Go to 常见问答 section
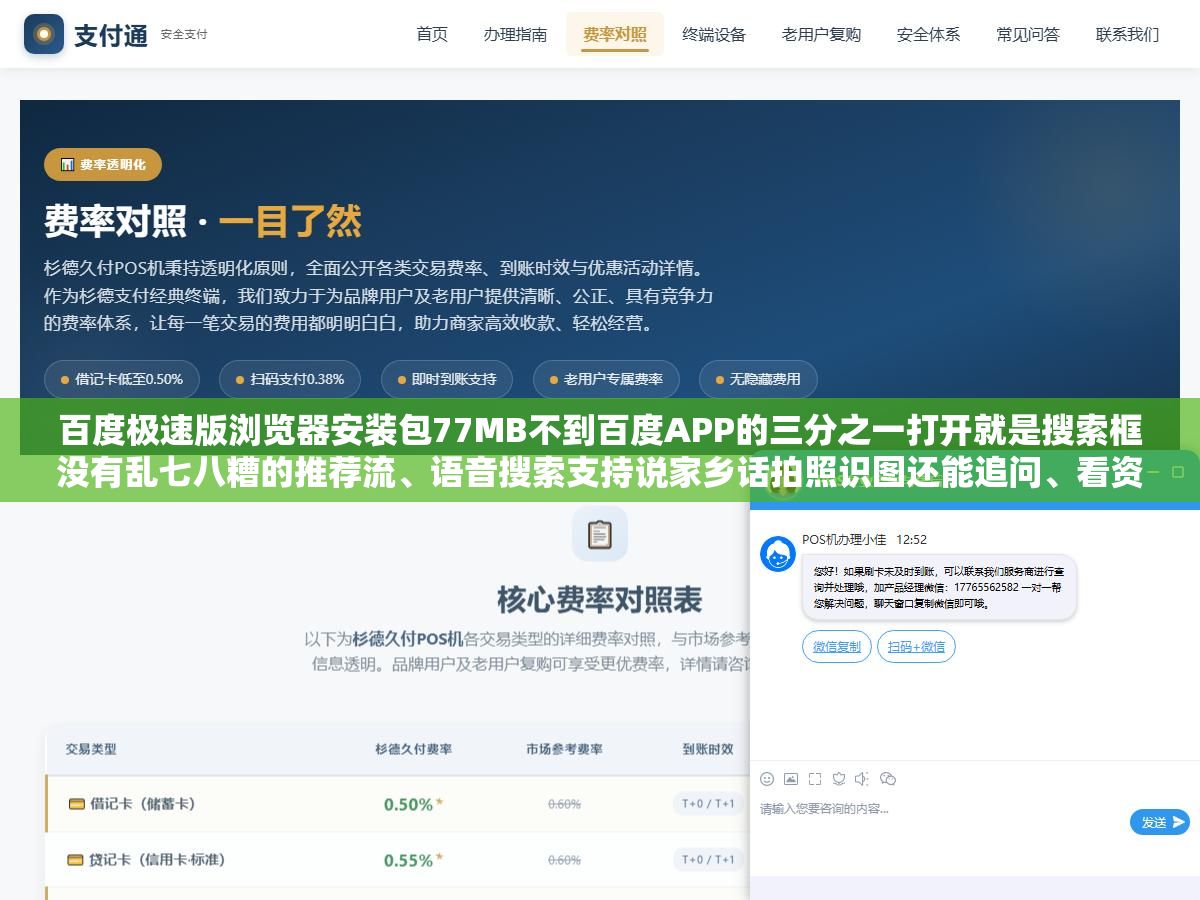 pos(1028,34)
